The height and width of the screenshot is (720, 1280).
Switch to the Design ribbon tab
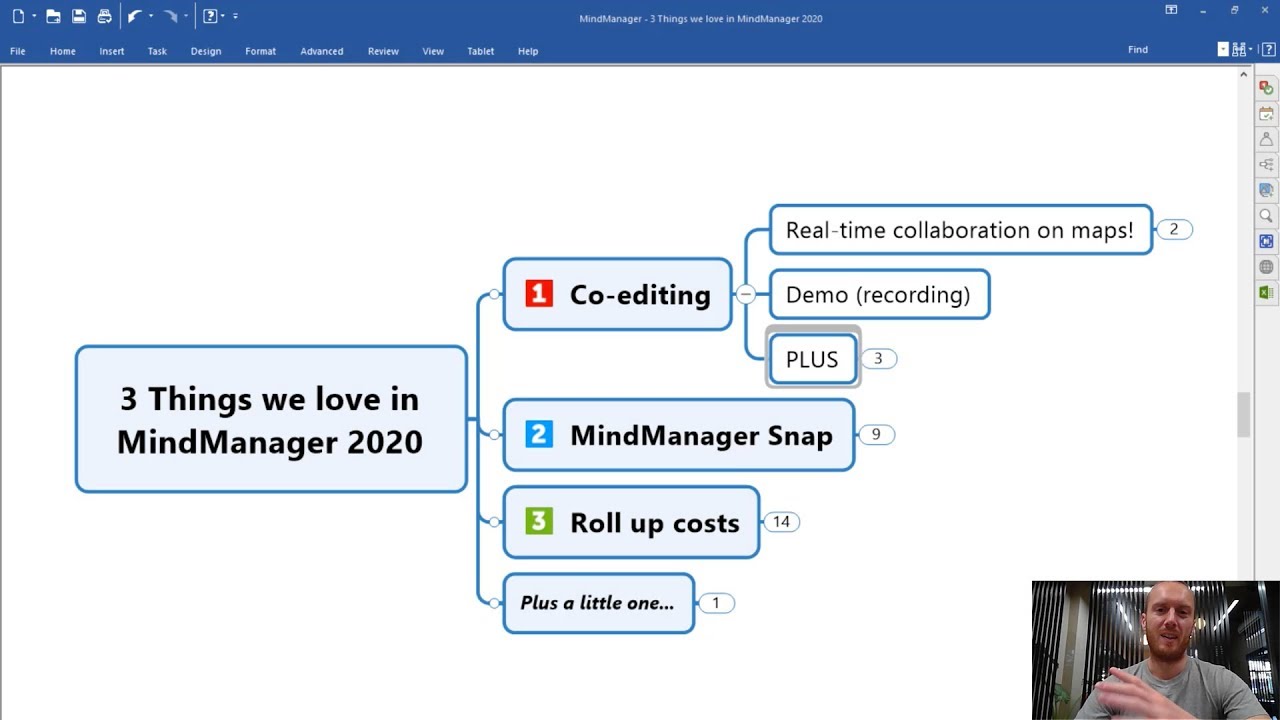tap(206, 51)
